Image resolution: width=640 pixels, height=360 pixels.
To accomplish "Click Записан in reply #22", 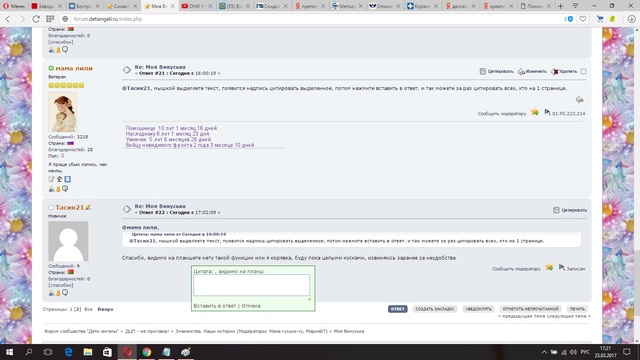I will point(576,269).
